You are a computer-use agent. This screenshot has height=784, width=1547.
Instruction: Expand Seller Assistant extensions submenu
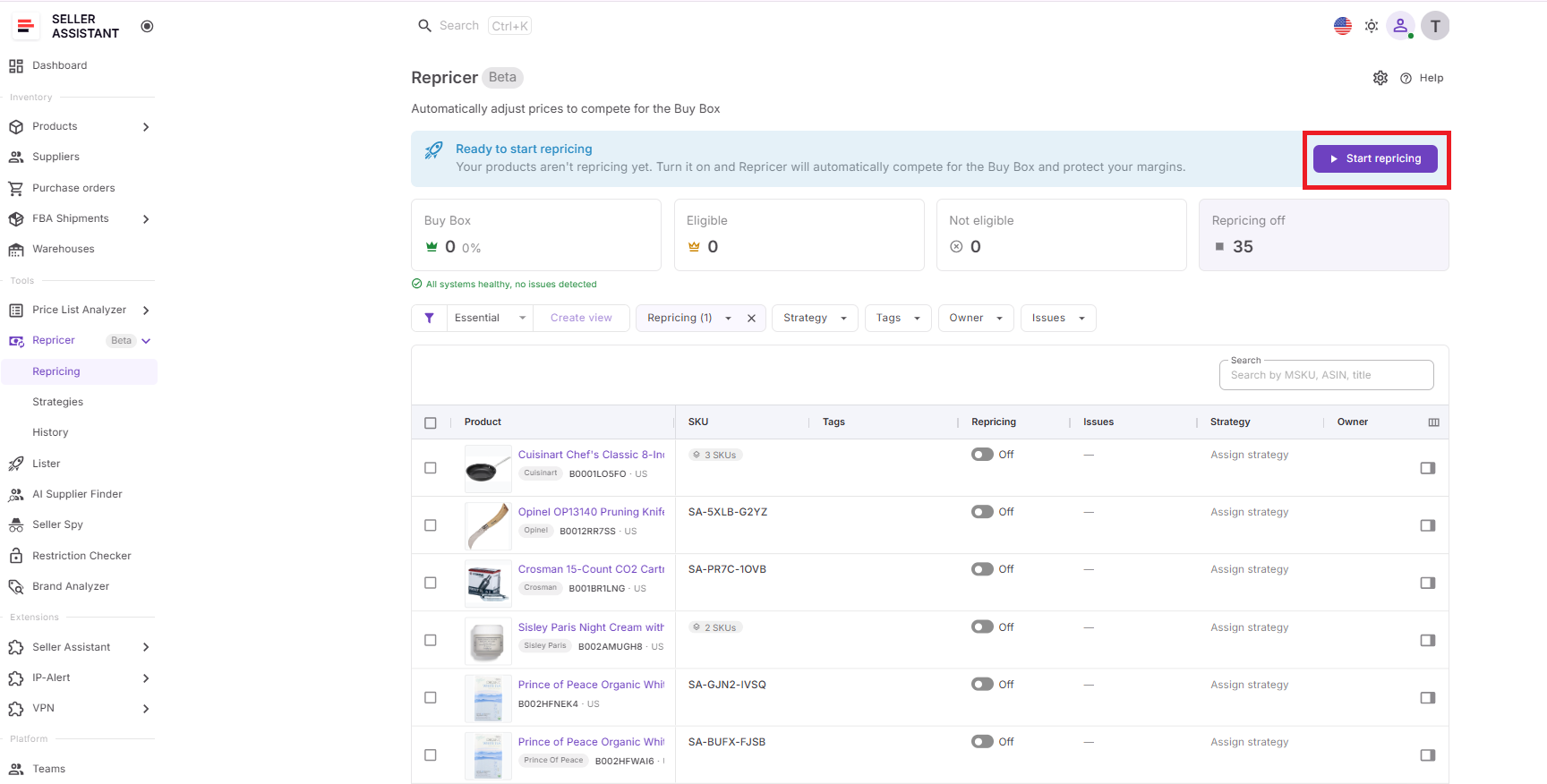(x=146, y=647)
